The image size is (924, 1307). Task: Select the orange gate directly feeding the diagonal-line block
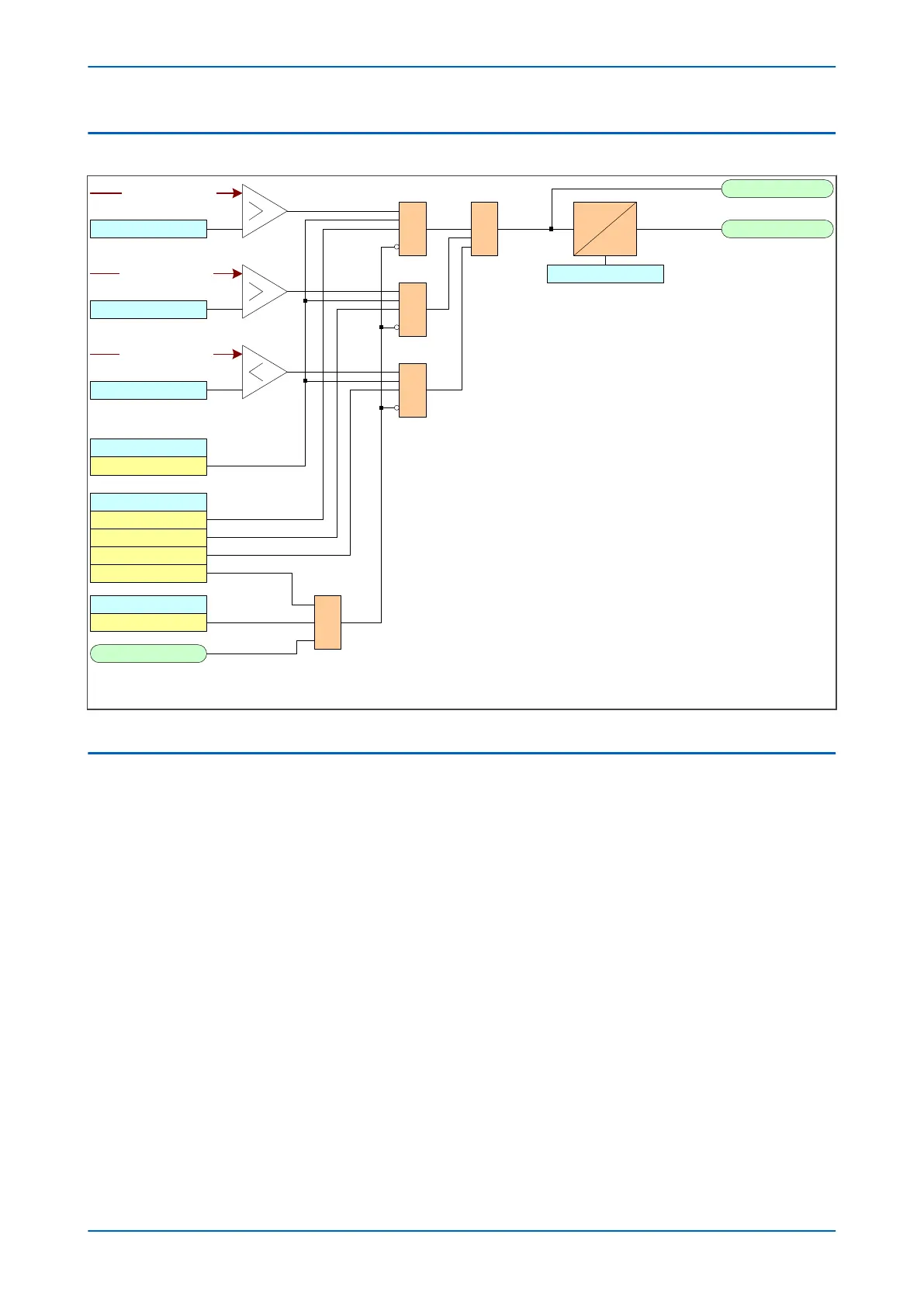484,229
